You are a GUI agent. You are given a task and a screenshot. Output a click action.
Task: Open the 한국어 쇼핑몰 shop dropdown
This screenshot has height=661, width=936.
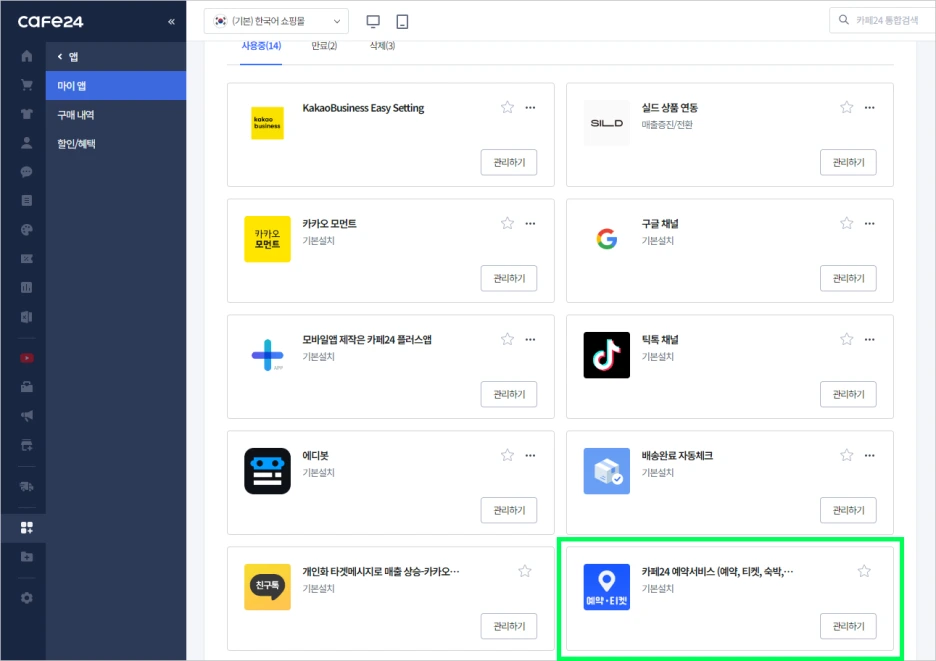[276, 21]
